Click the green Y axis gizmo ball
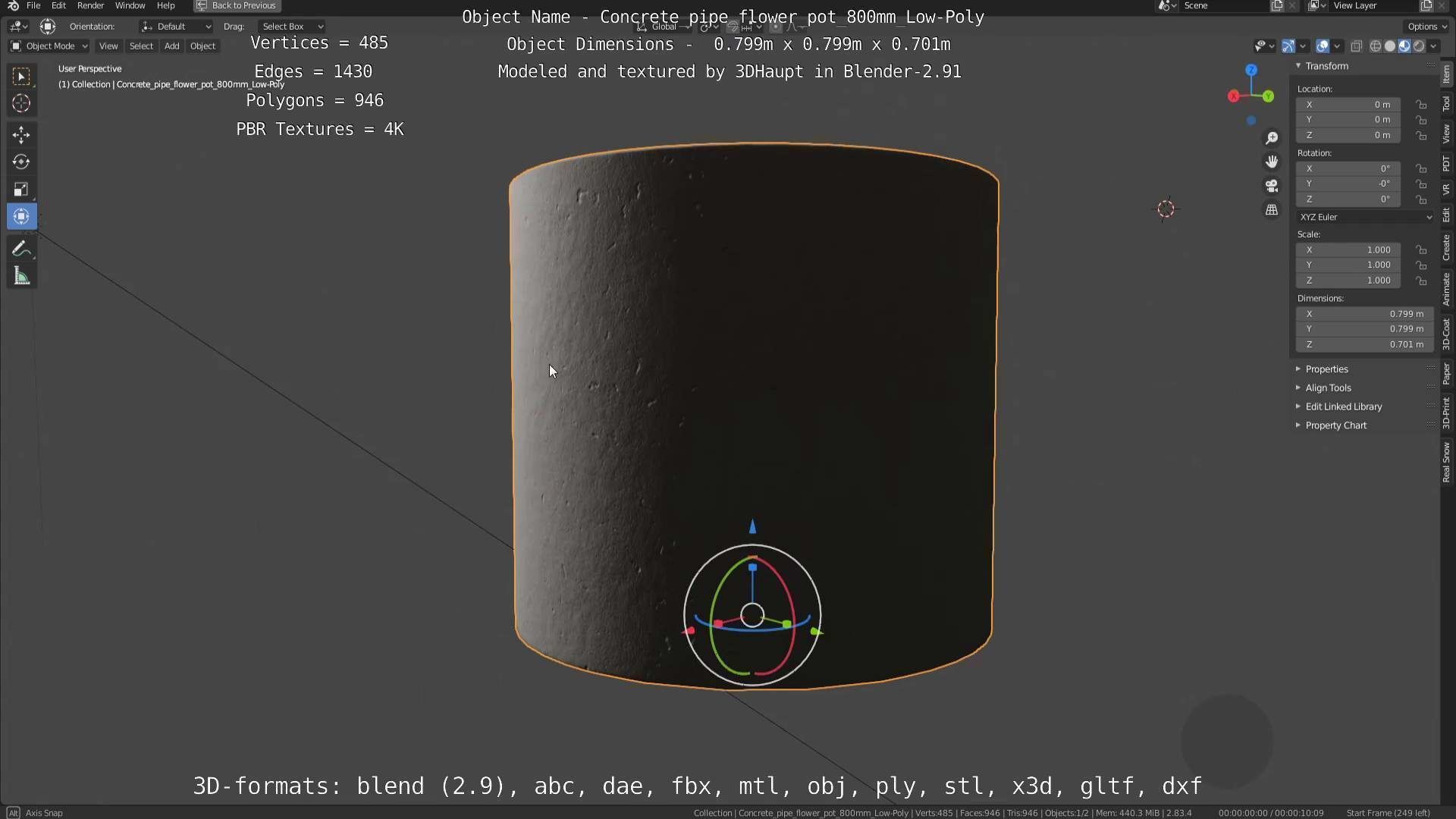The height and width of the screenshot is (819, 1456). (x=1268, y=96)
